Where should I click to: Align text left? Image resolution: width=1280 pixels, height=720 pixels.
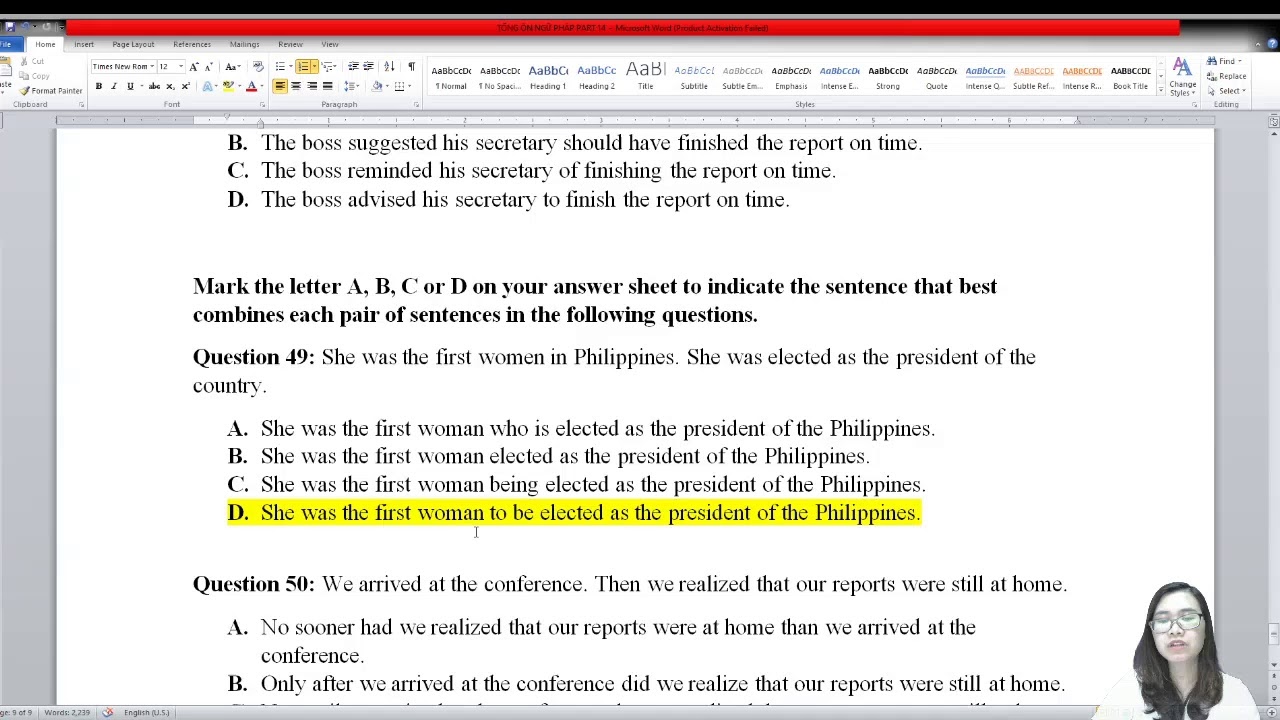280,86
